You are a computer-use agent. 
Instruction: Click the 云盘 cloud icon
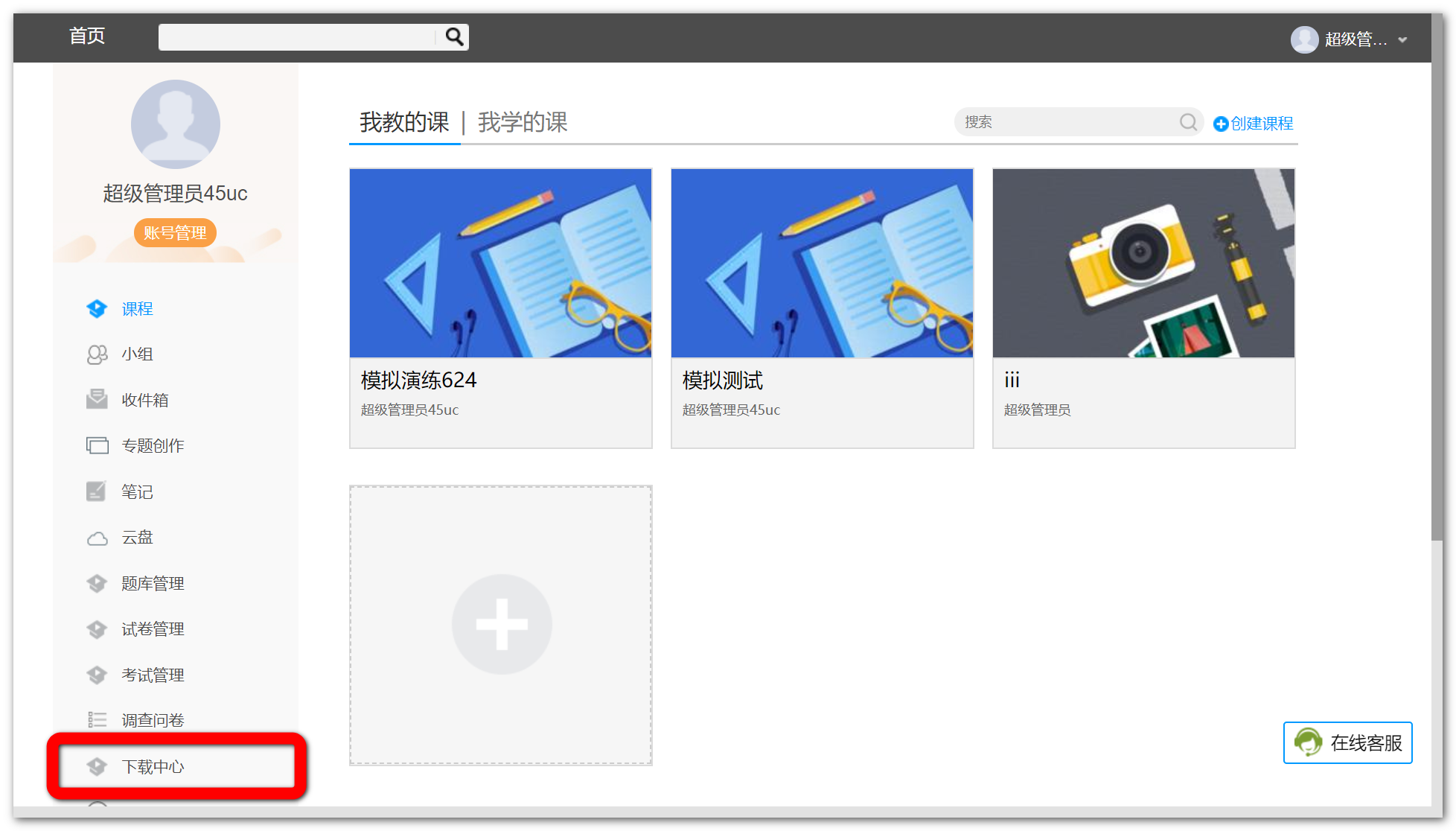(x=97, y=538)
